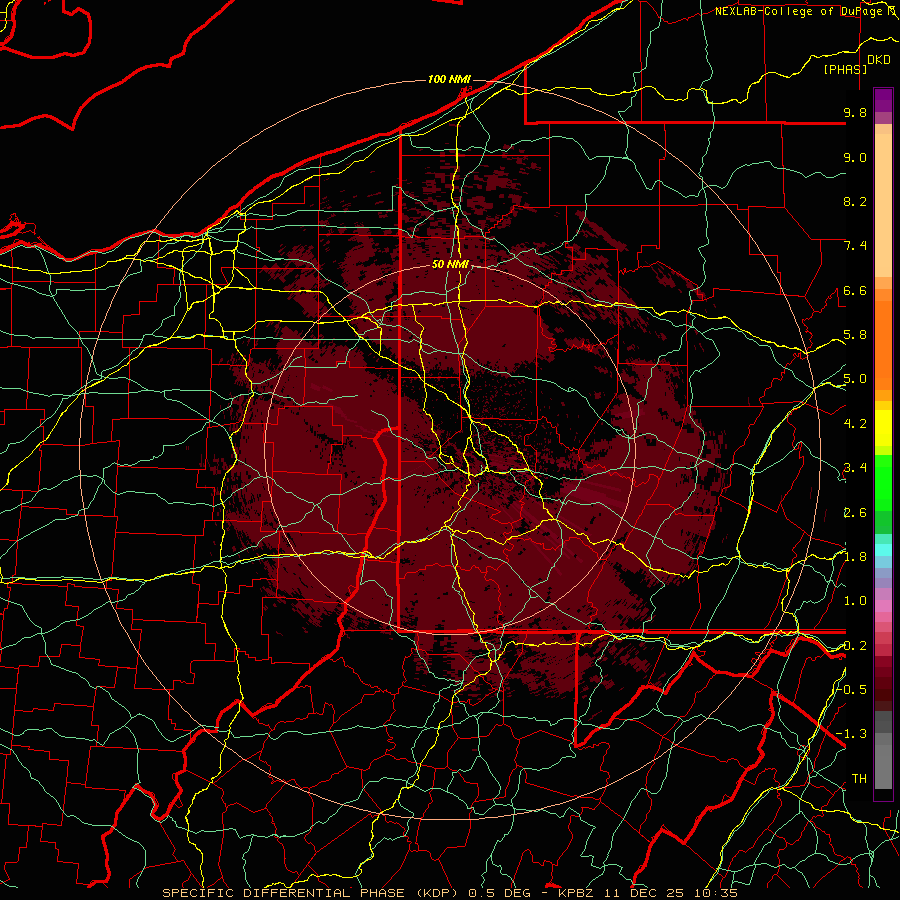Click the KPBZ radar site identifier
The height and width of the screenshot is (900, 900).
[x=576, y=893]
